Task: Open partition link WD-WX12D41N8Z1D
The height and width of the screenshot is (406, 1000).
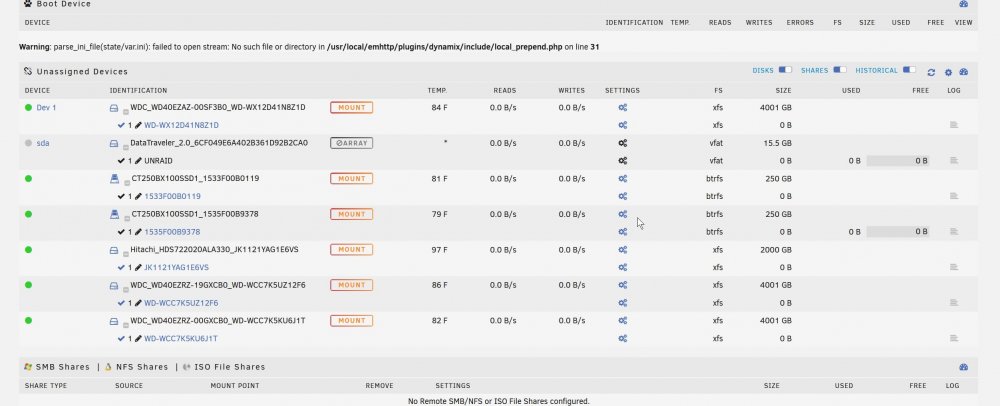Action: (x=181, y=126)
